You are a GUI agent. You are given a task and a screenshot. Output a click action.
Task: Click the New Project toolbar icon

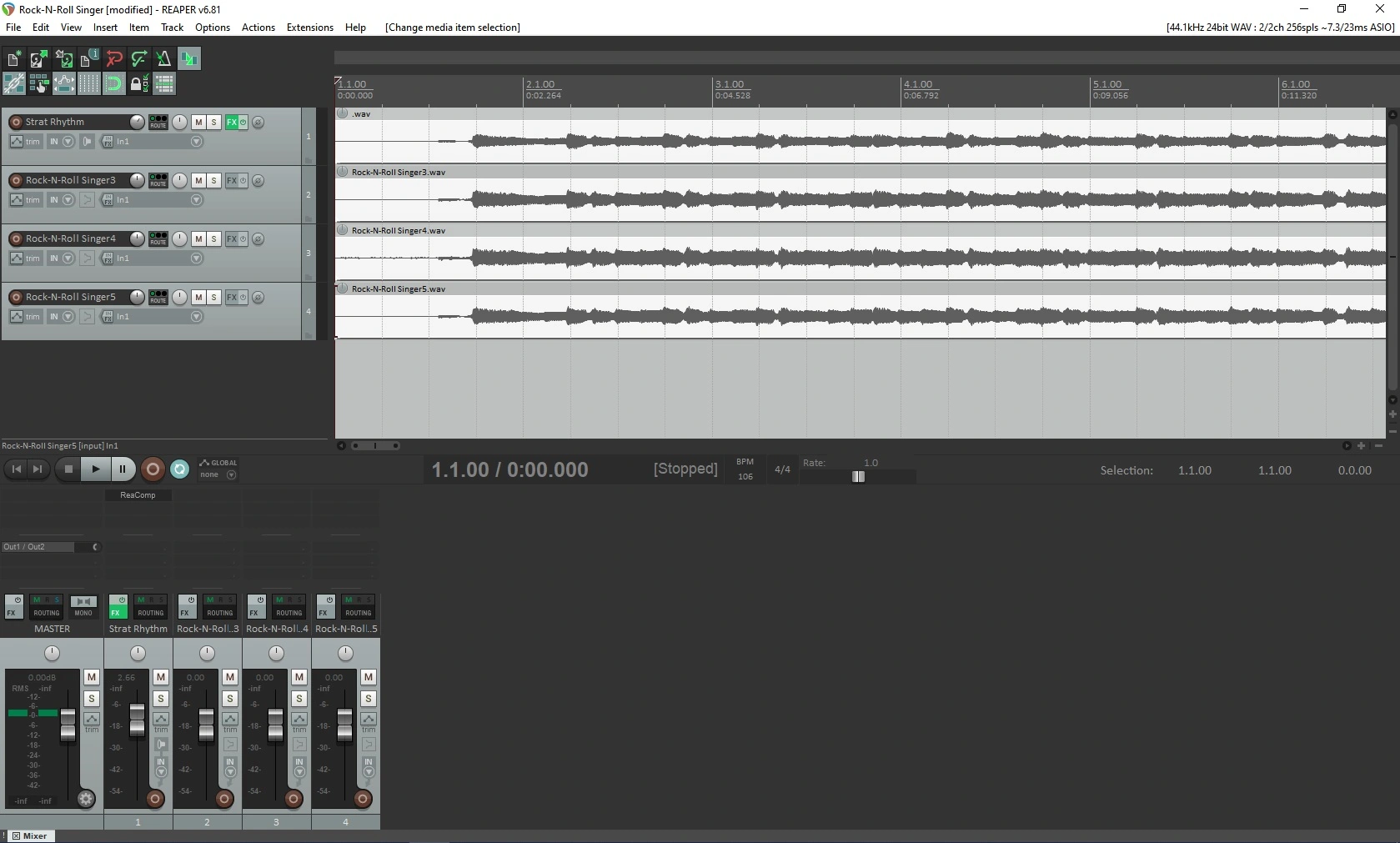[x=14, y=58]
